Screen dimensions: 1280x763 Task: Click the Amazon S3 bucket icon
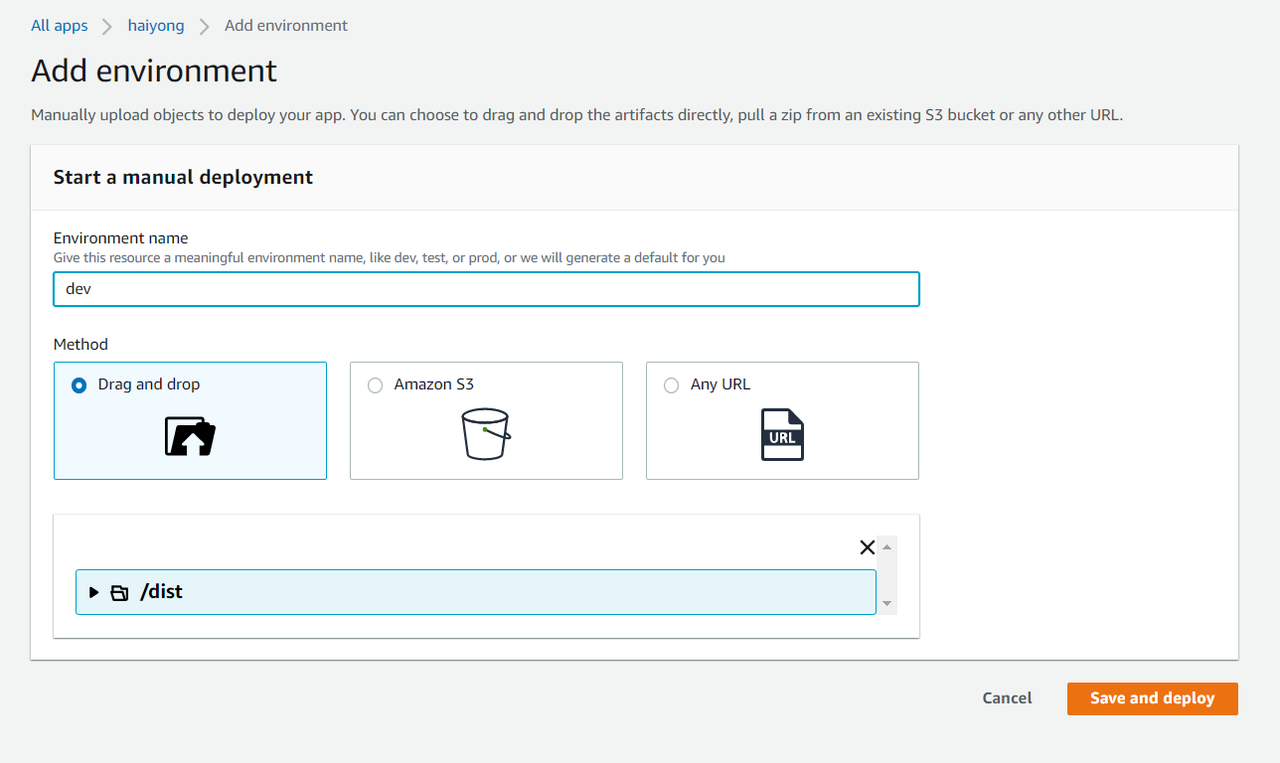coord(486,434)
